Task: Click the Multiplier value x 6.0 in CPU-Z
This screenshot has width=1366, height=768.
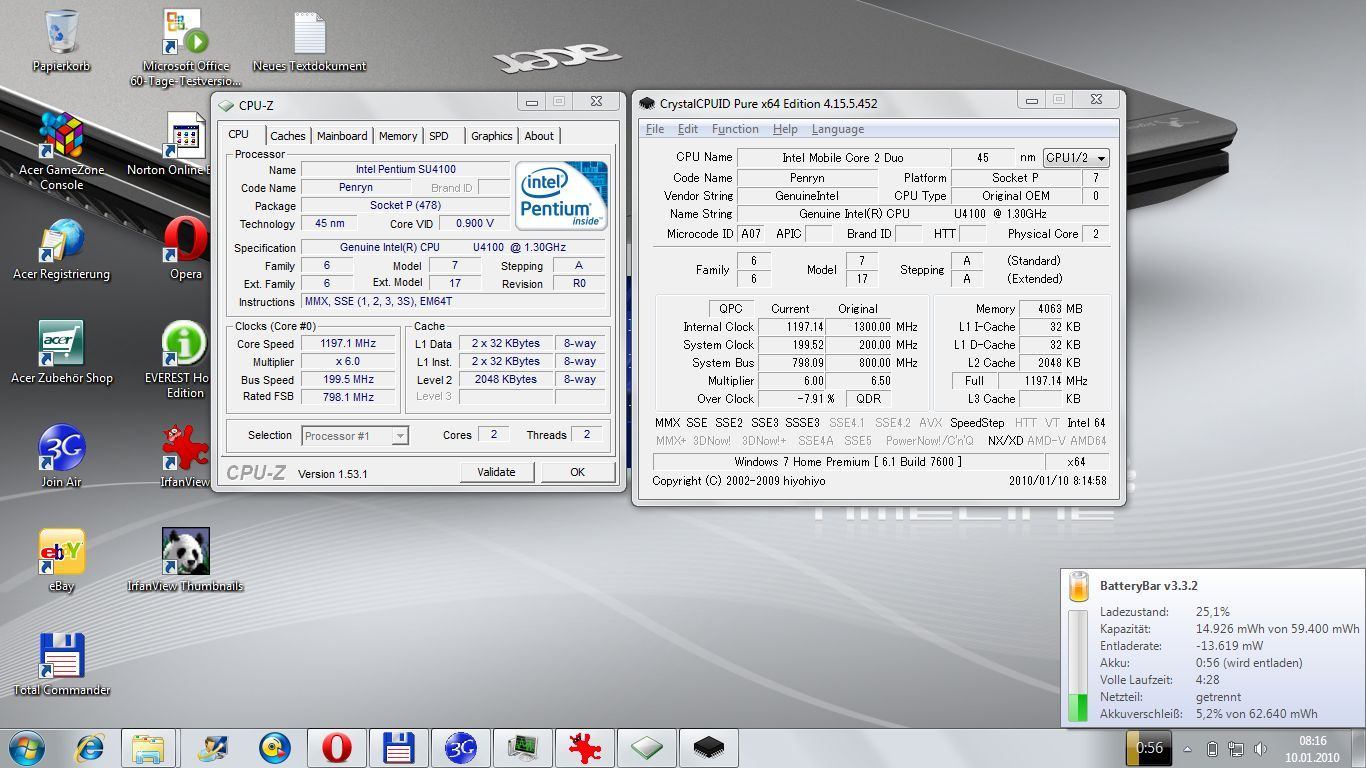Action: coord(347,362)
